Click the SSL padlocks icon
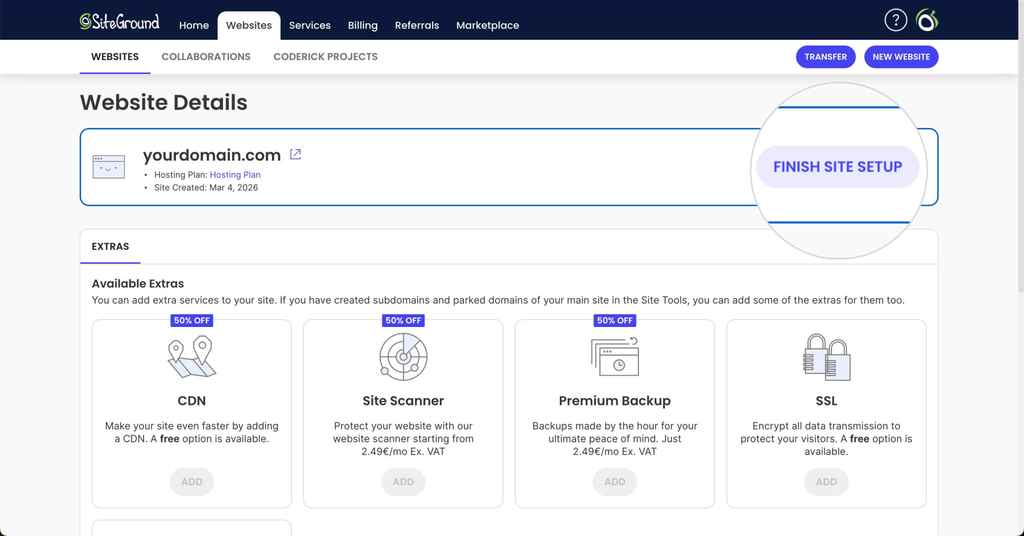This screenshot has height=536, width=1024. (x=826, y=357)
